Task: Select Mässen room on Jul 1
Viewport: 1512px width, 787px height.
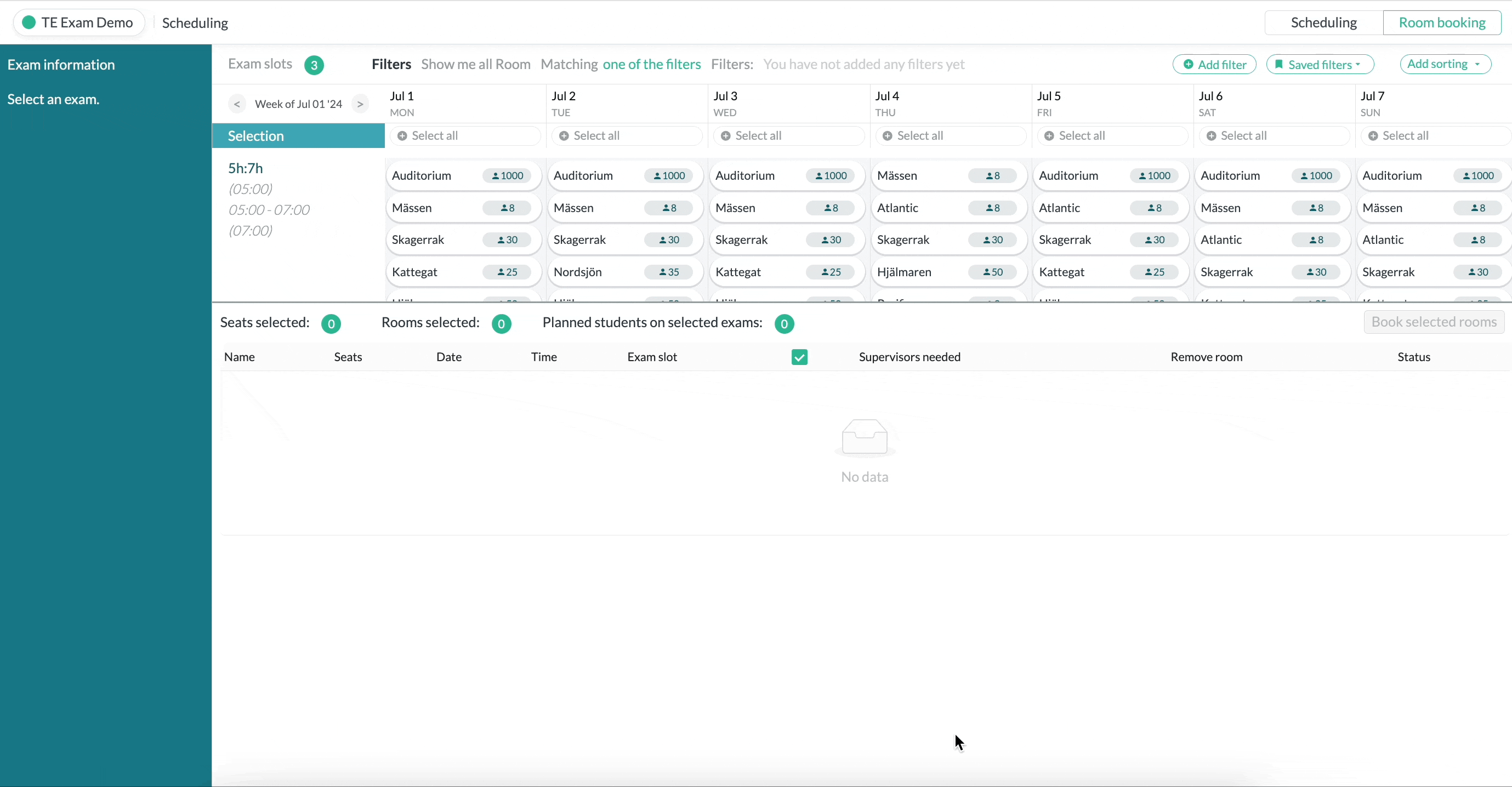Action: pos(463,208)
